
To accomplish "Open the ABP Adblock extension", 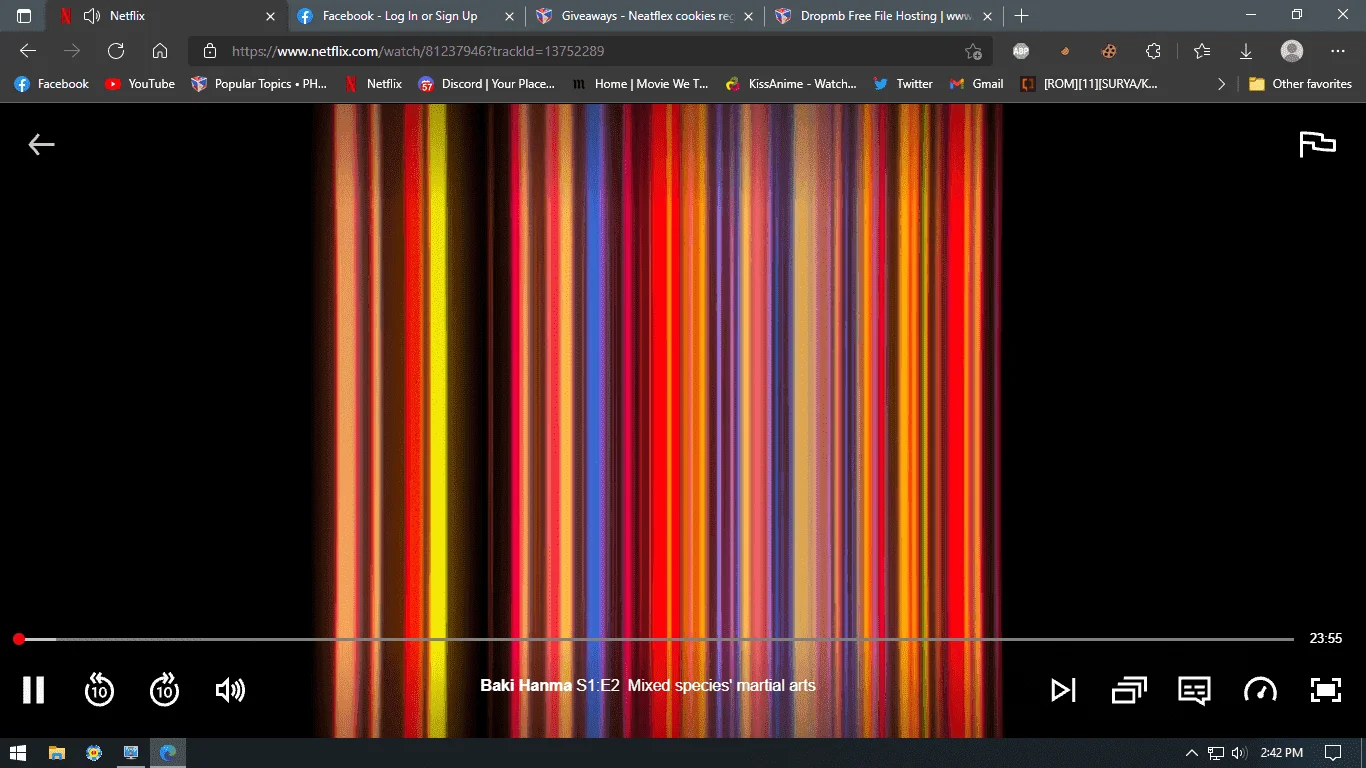I will click(1021, 51).
